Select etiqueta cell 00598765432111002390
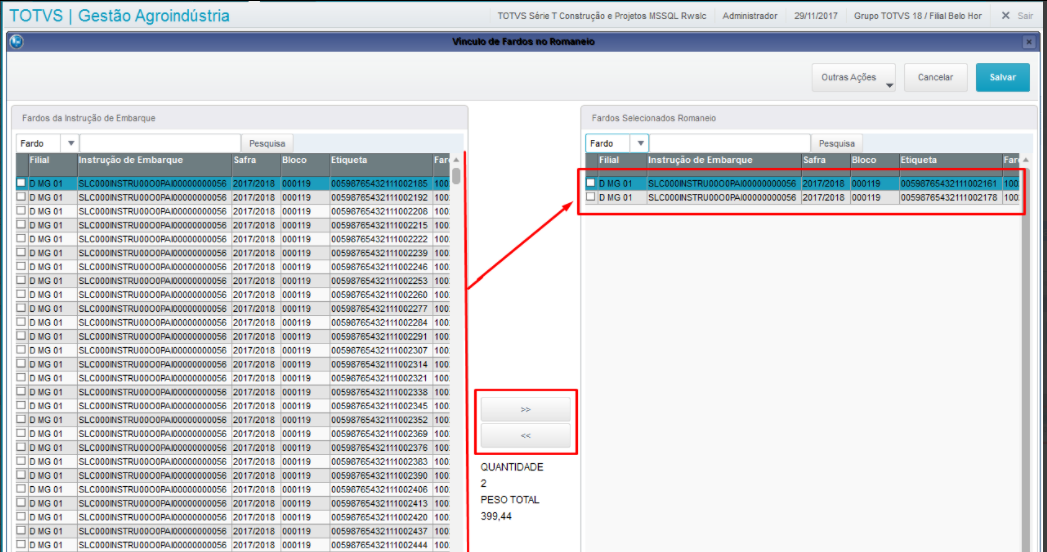Screen dimensions: 1047x552 [381, 475]
